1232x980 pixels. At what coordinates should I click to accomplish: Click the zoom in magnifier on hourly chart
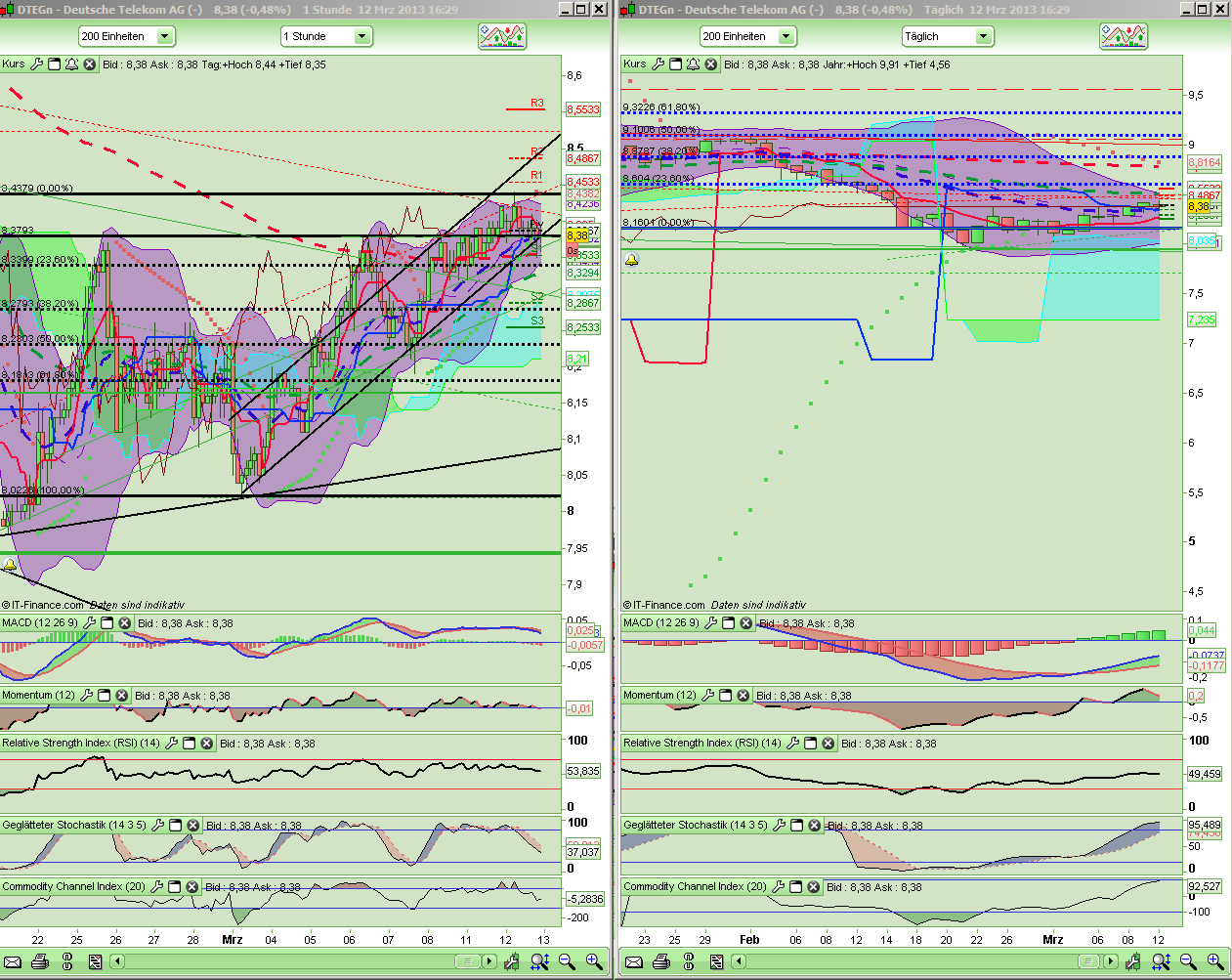(594, 962)
